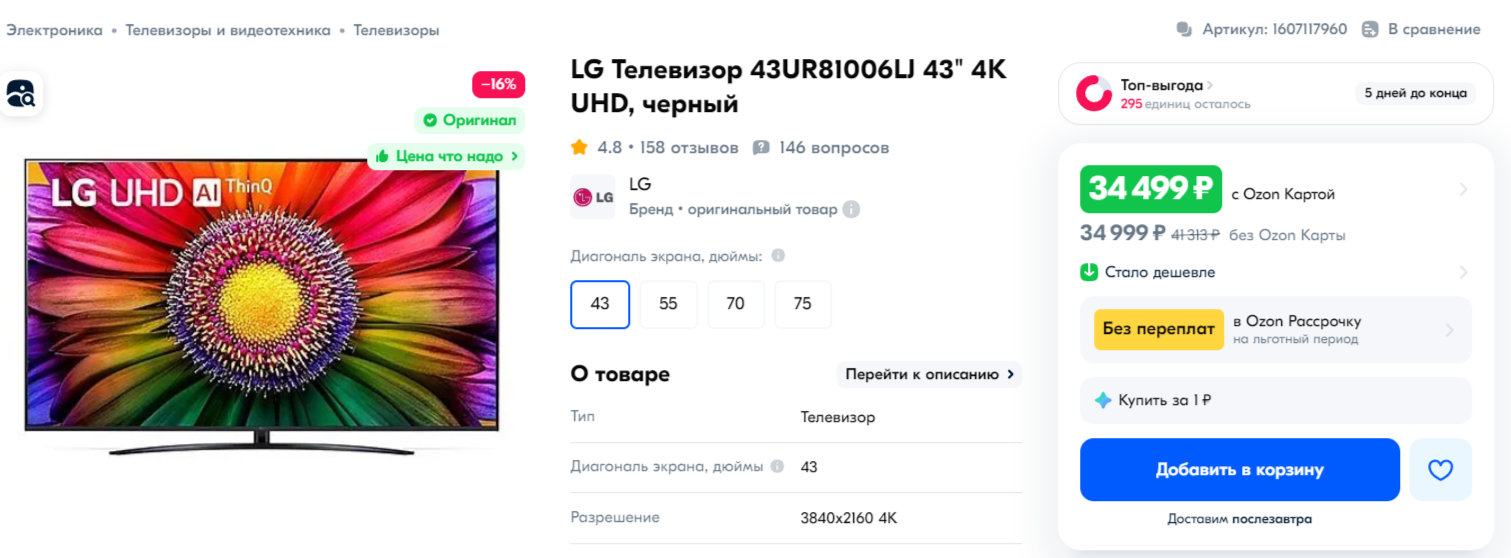
Task: Click the Цена что надо badge
Action: coord(446,156)
